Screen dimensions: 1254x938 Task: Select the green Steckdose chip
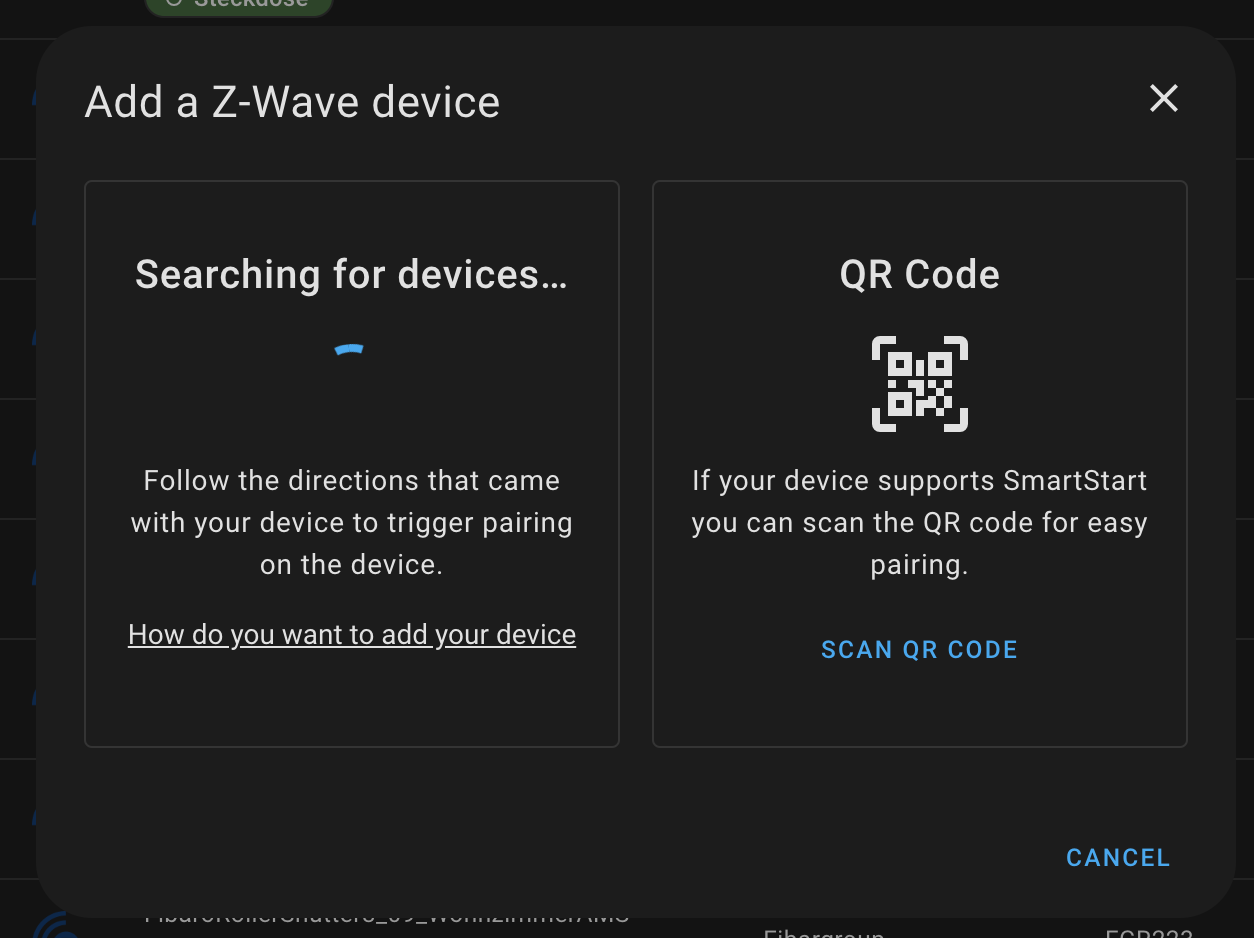pyautogui.click(x=239, y=6)
